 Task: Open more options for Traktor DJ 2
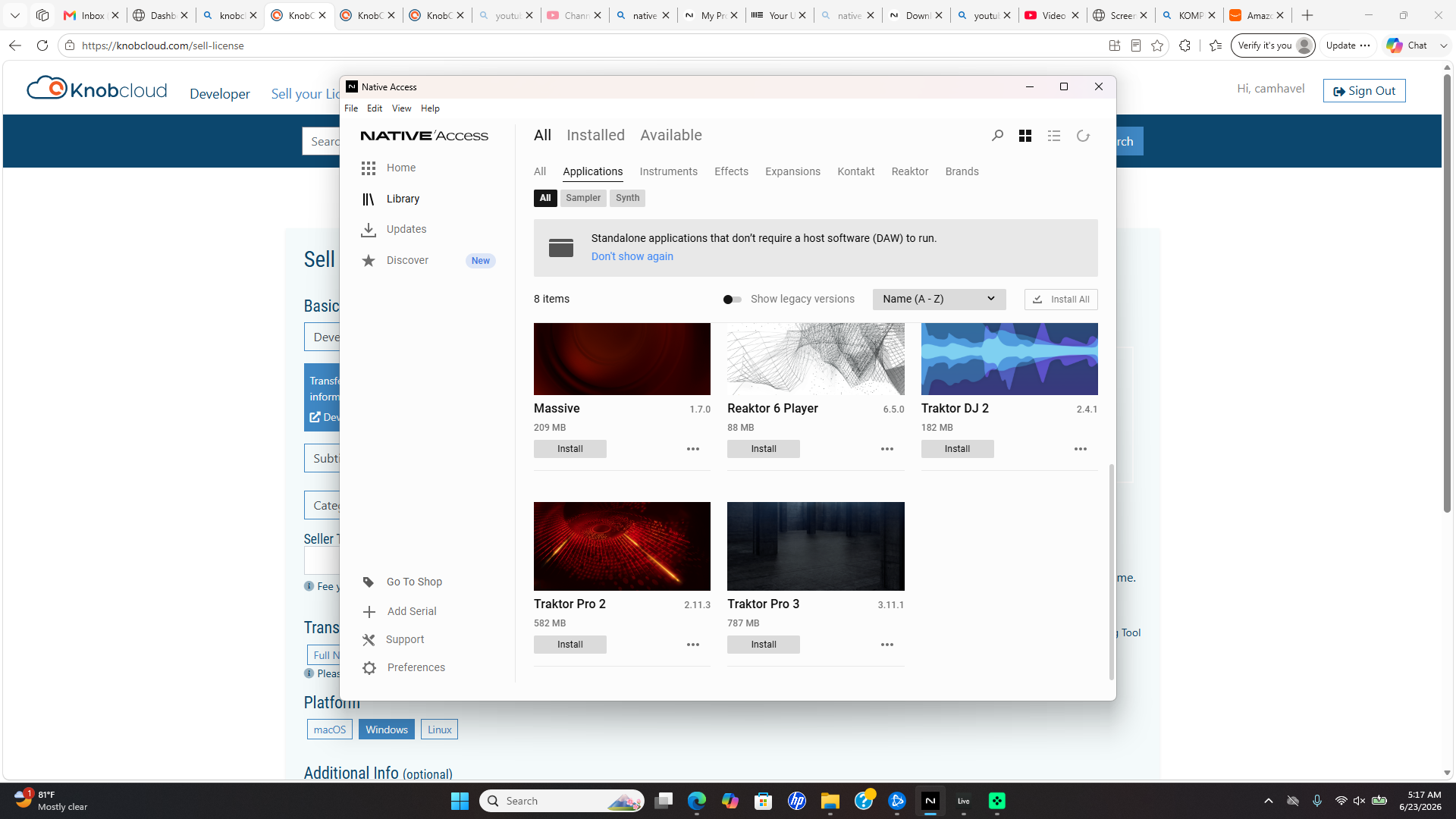(1081, 449)
